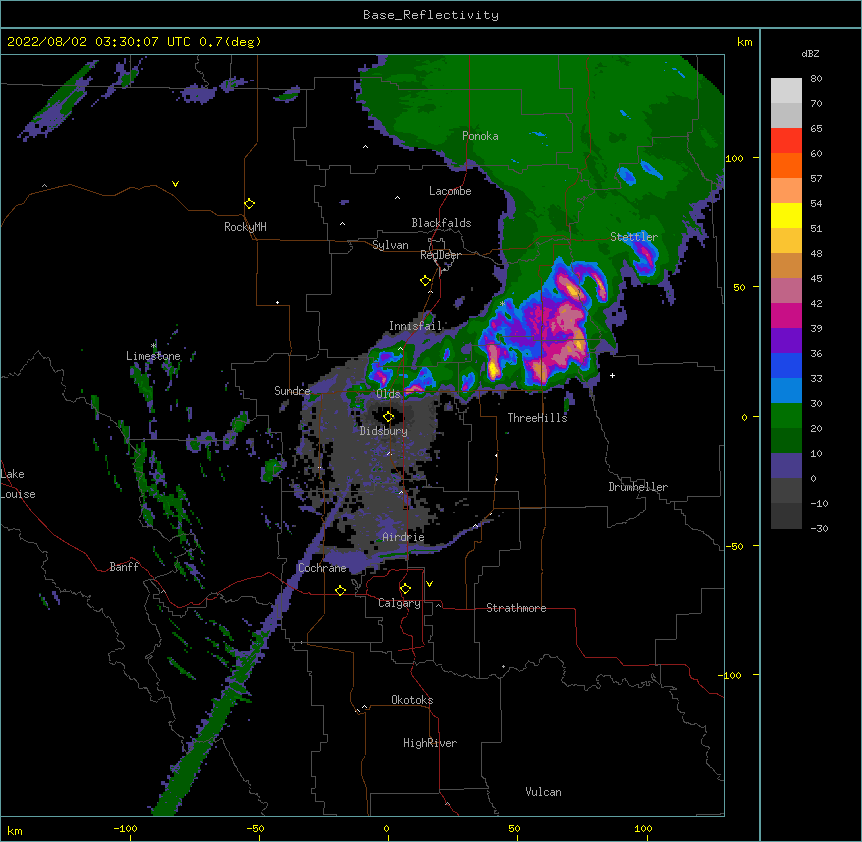Image resolution: width=862 pixels, height=842 pixels.
Task: Select the Blackfalds label
Action: [x=441, y=223]
